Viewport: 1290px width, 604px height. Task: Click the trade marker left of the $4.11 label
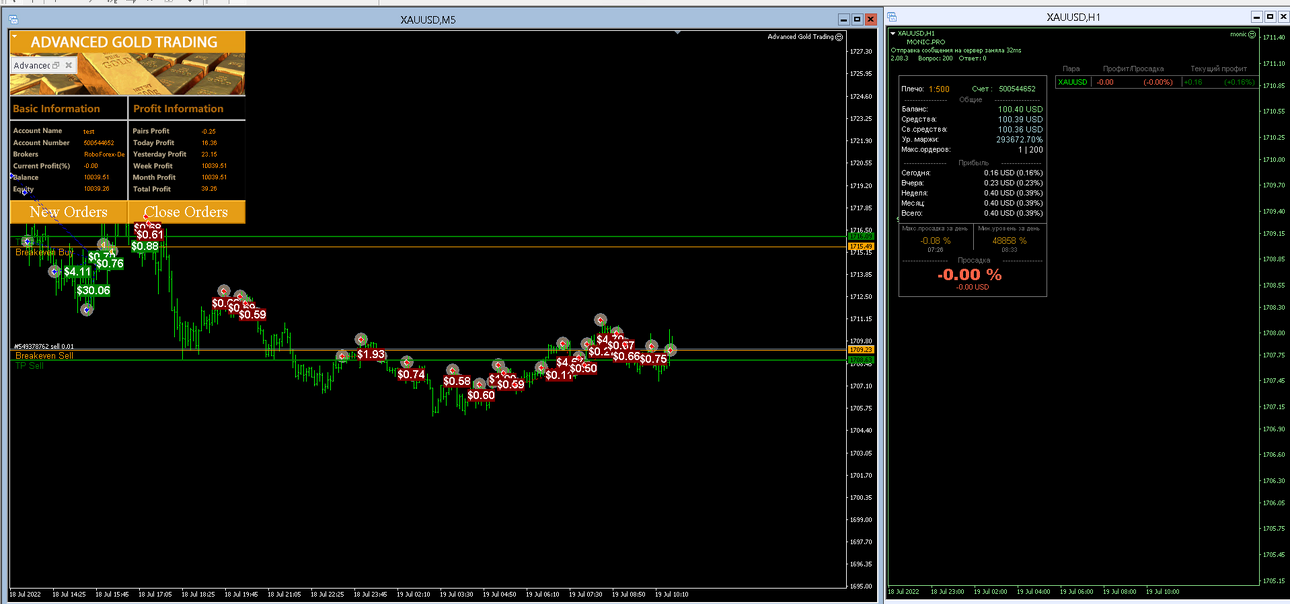click(x=55, y=271)
